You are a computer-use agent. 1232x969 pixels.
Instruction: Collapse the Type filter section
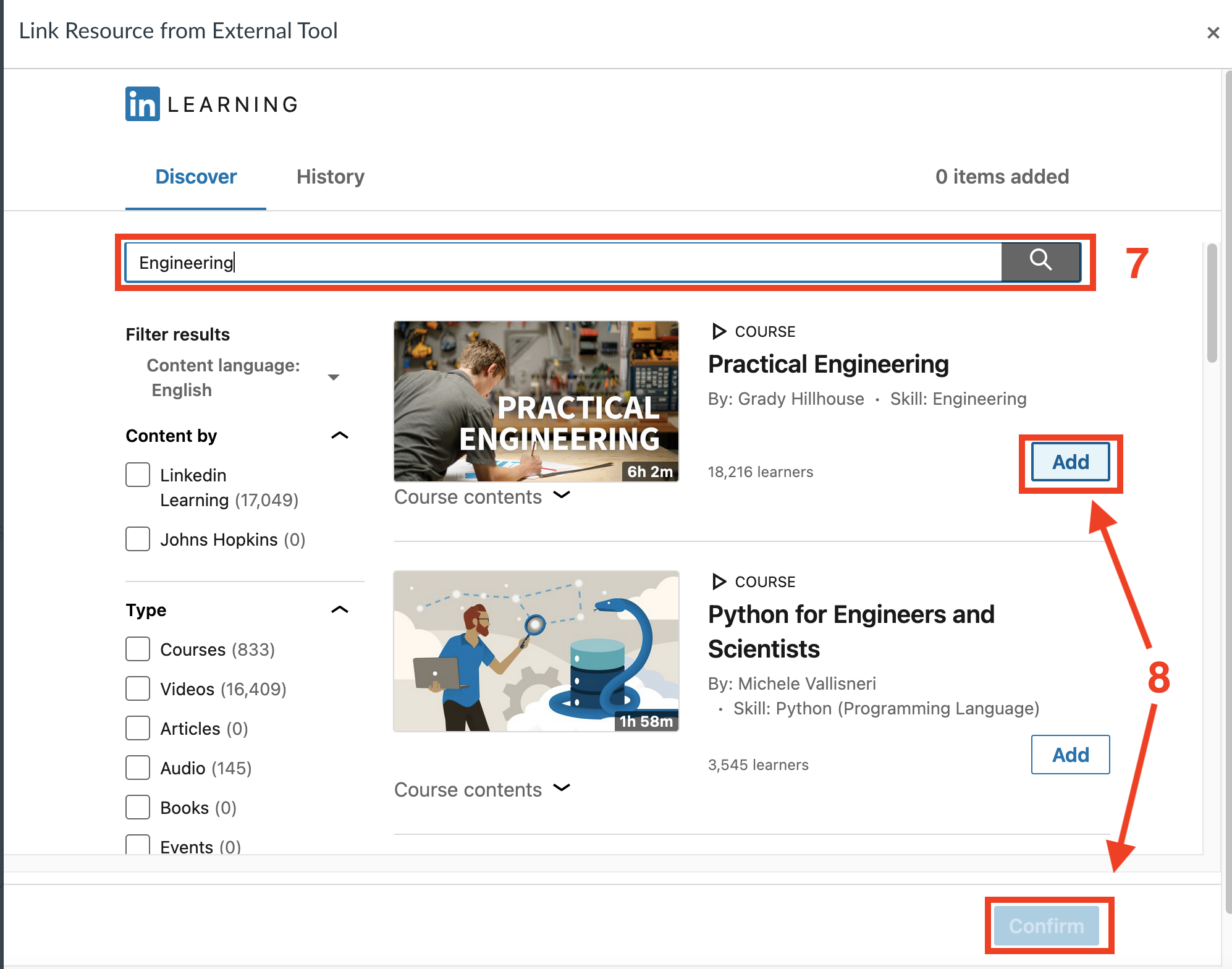(x=340, y=610)
